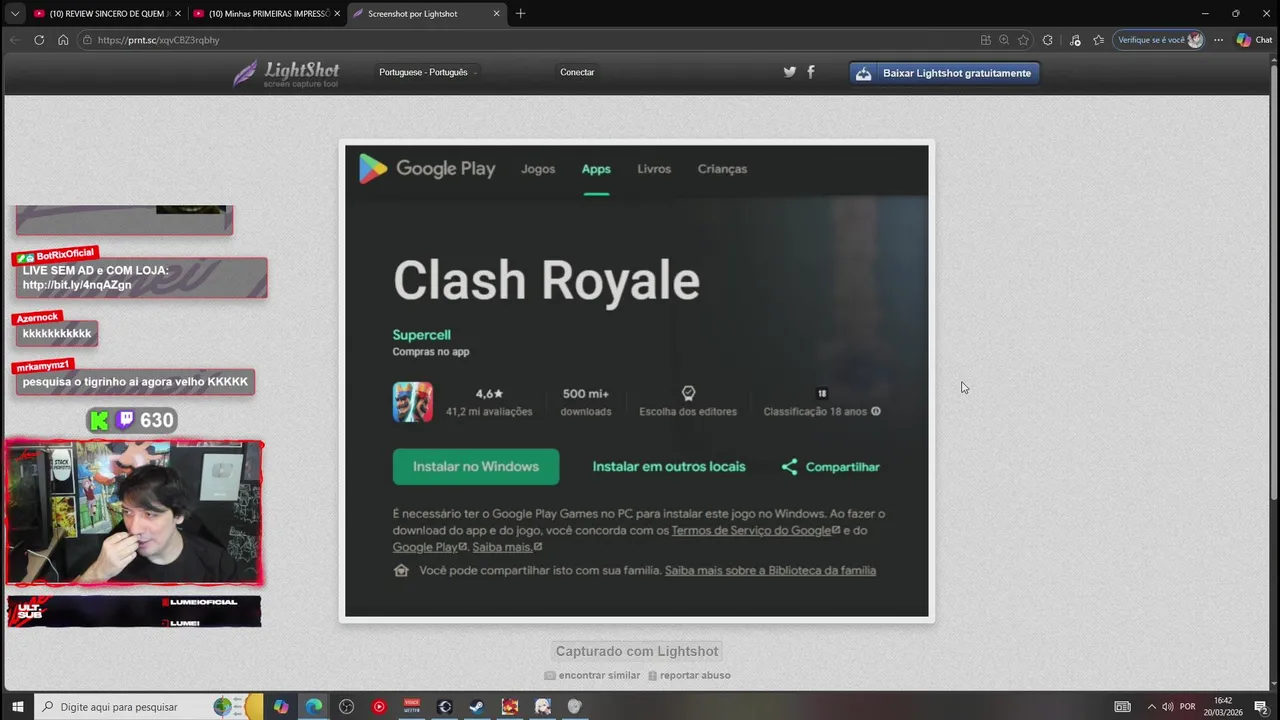
Task: Open the favorites list icon
Action: pyautogui.click(x=1099, y=40)
